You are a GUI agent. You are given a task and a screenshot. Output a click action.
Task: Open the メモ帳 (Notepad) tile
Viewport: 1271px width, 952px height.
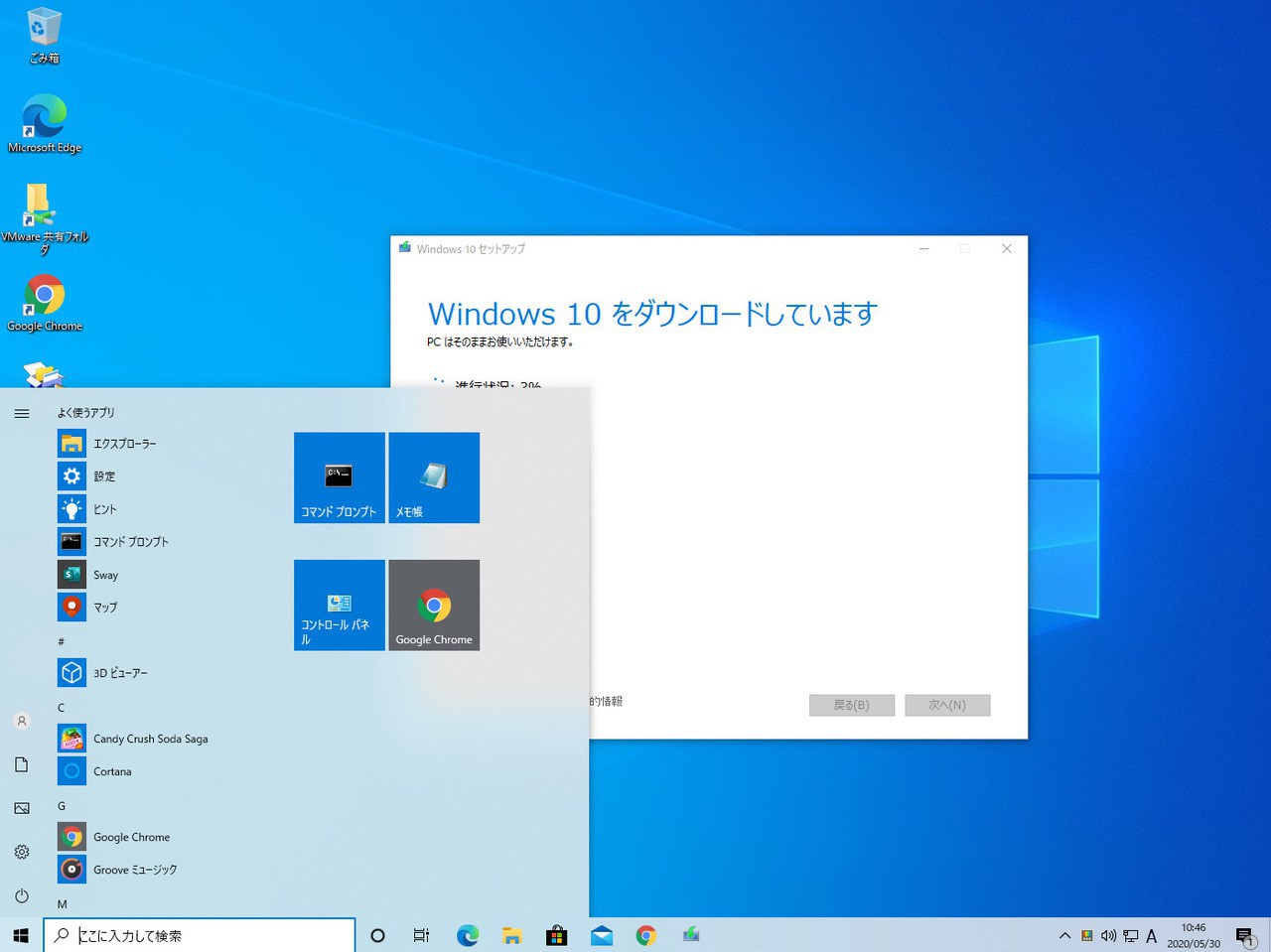(434, 477)
